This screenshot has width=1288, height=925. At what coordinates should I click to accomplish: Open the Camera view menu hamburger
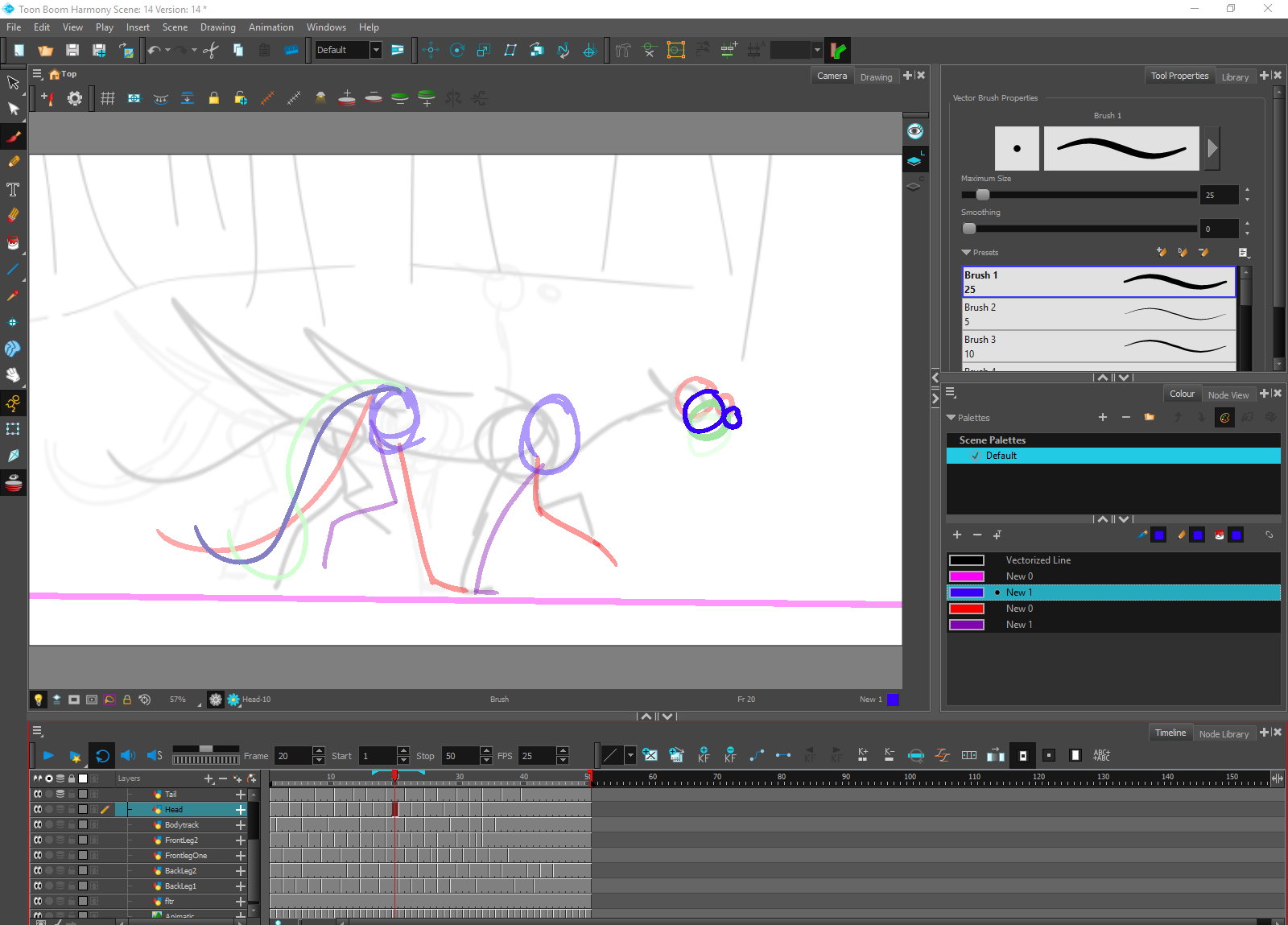[x=37, y=74]
